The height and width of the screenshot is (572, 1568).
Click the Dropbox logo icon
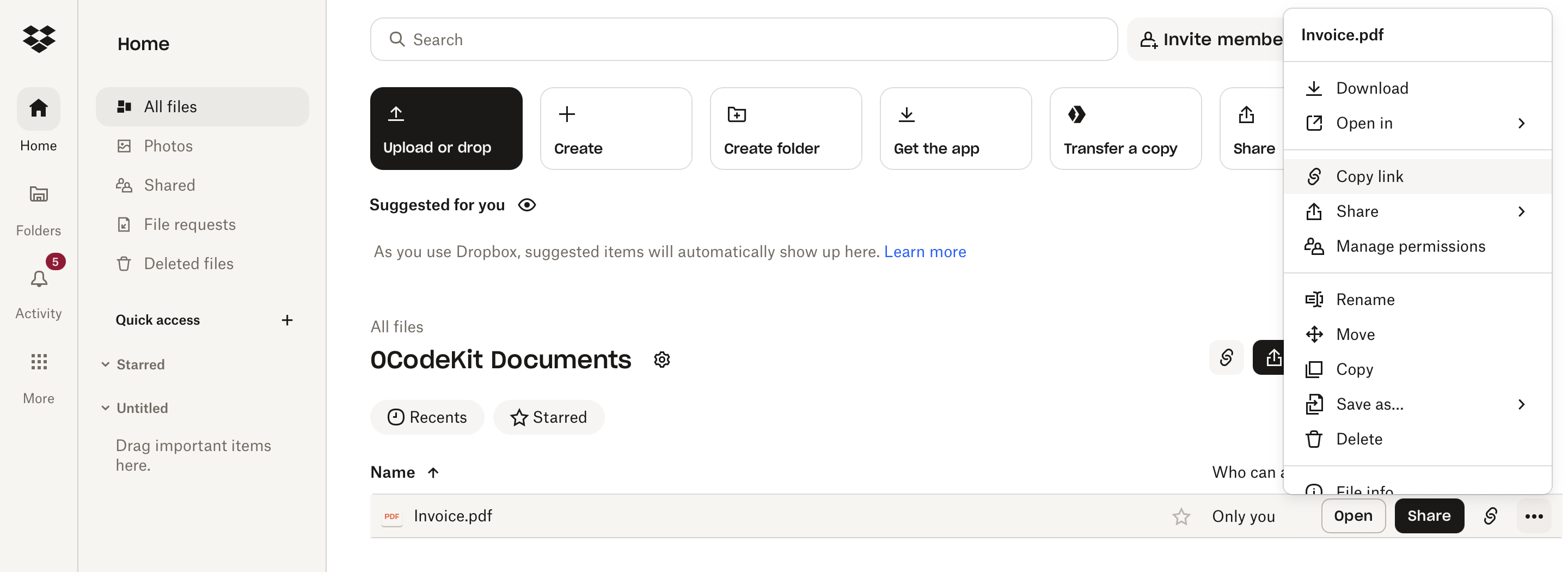[38, 39]
